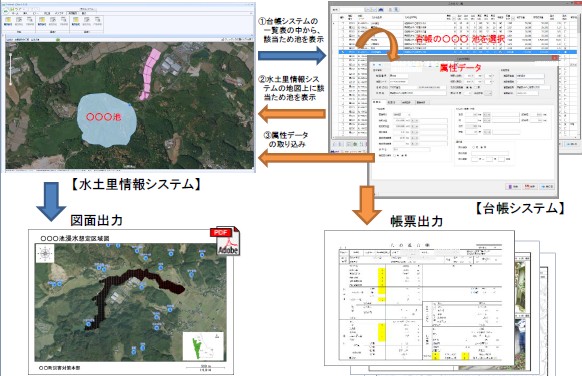Select the radio option in the lower-right group box
The height and width of the screenshot is (376, 582).
pos(473,147)
